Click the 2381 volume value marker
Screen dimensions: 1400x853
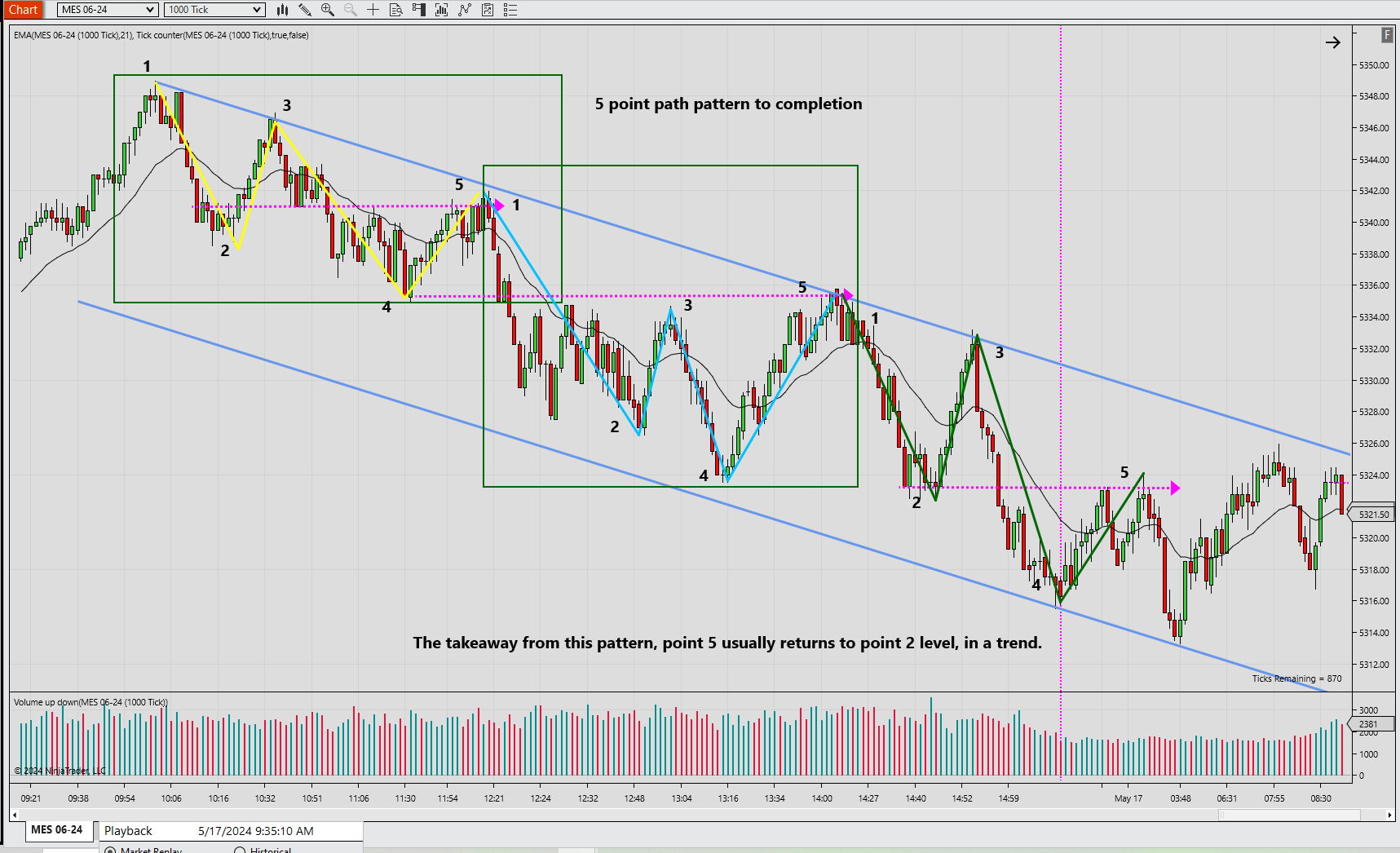(1369, 724)
